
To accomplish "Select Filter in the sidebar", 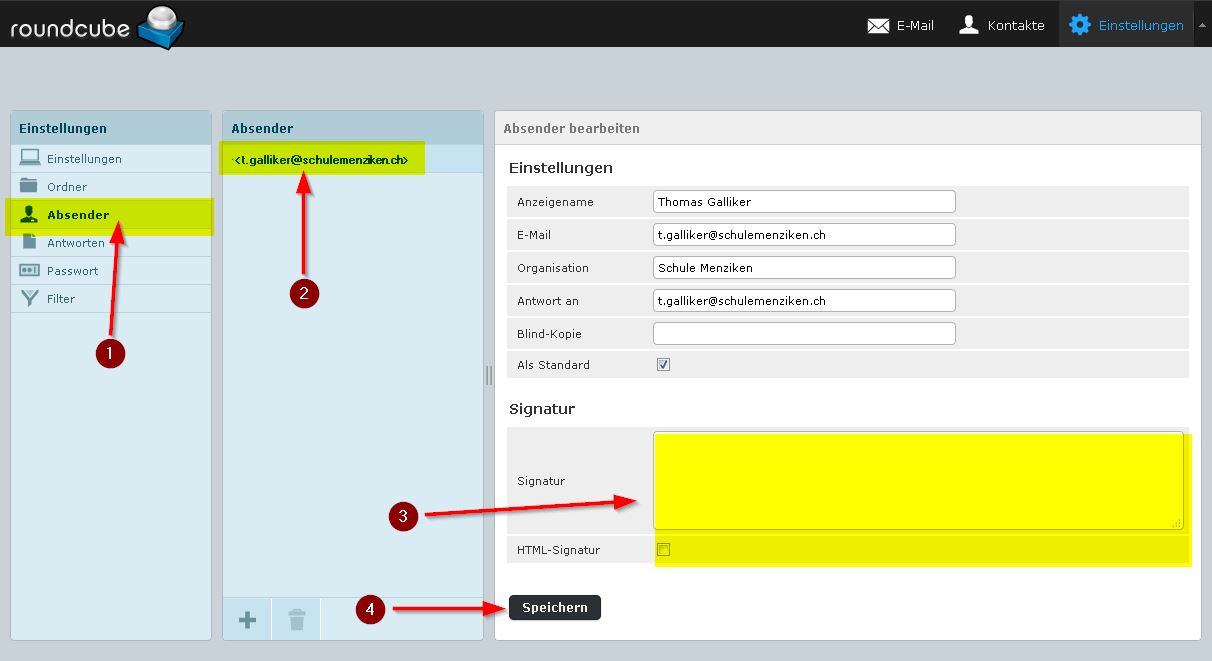I will pyautogui.click(x=111, y=298).
